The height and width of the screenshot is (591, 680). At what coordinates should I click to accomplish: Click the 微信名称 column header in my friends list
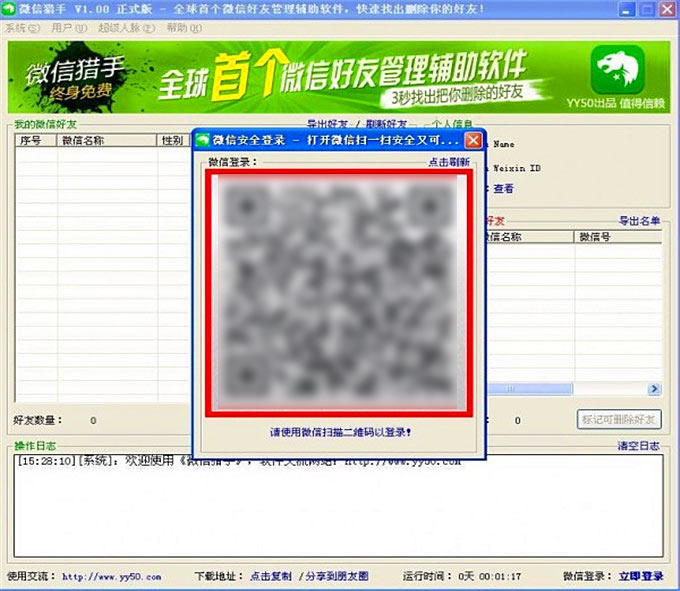pos(107,140)
